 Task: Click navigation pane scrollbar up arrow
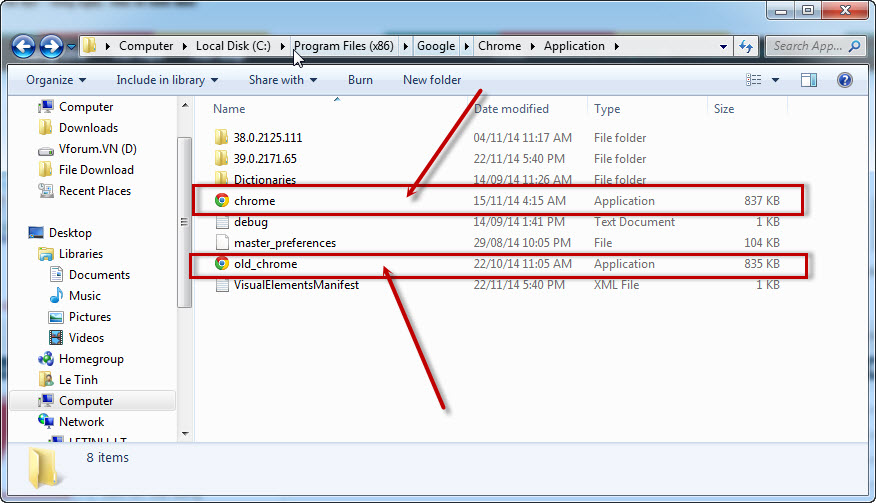[x=185, y=106]
